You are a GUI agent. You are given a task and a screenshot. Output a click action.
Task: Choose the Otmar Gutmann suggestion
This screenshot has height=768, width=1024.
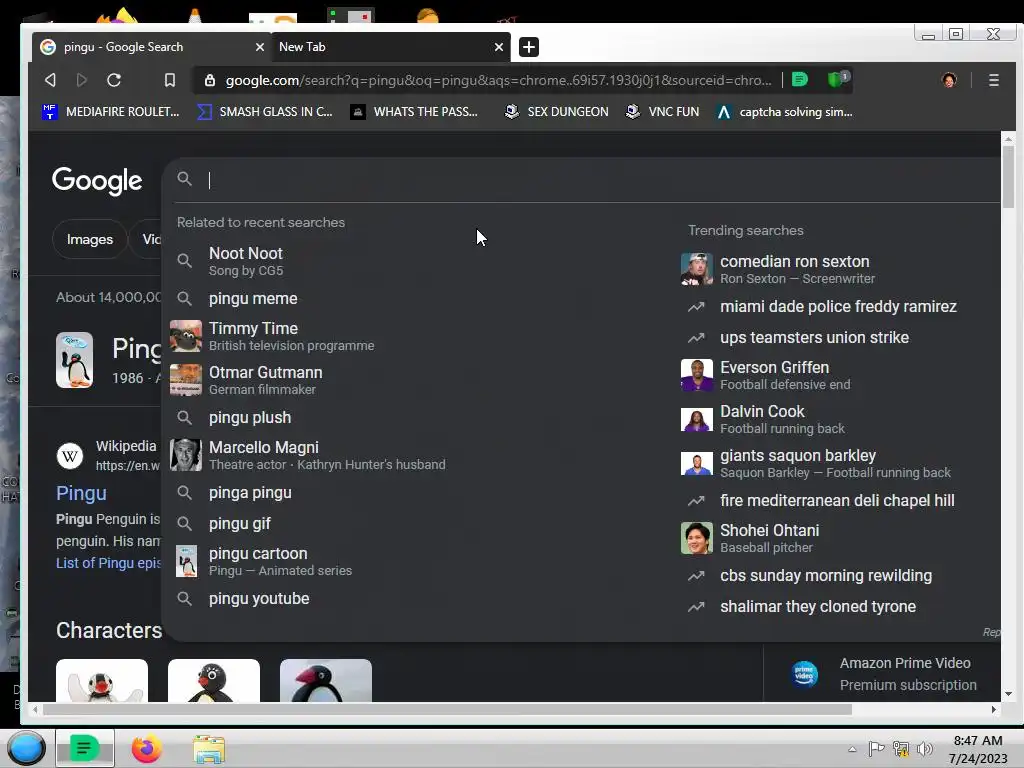tap(418, 380)
